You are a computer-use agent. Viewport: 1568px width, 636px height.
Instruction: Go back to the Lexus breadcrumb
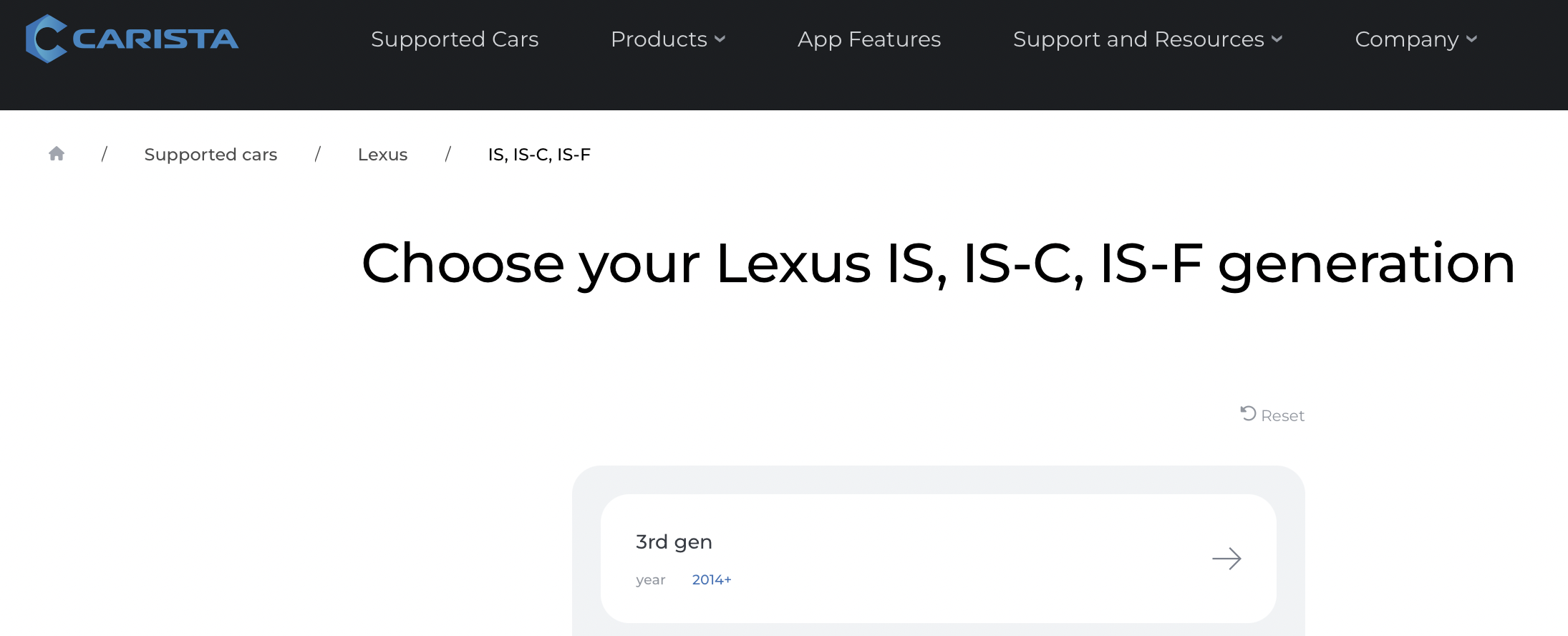[x=382, y=155]
